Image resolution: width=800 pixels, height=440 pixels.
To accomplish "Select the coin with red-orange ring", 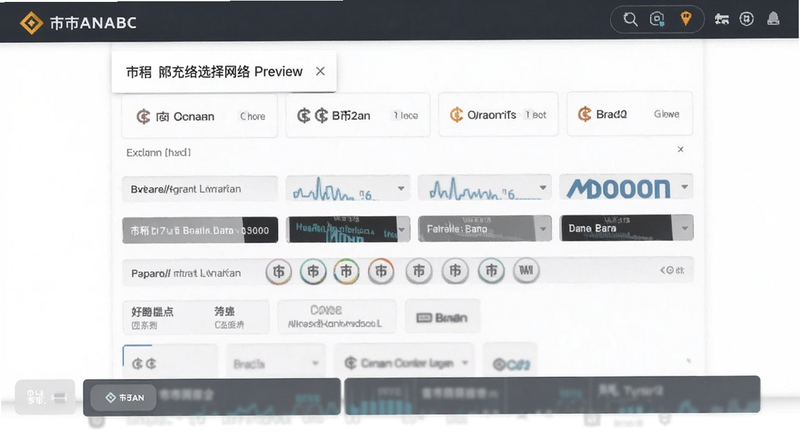I will point(381,271).
